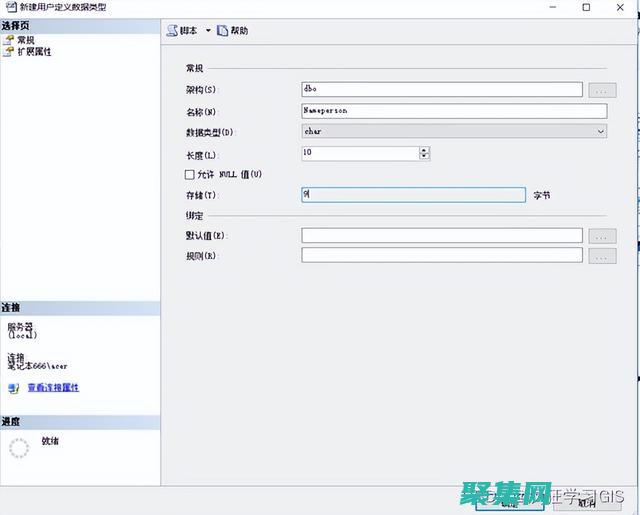Screen dimensions: 640x515
Task: Open 帮助 help from the toolbar
Action: 233,31
